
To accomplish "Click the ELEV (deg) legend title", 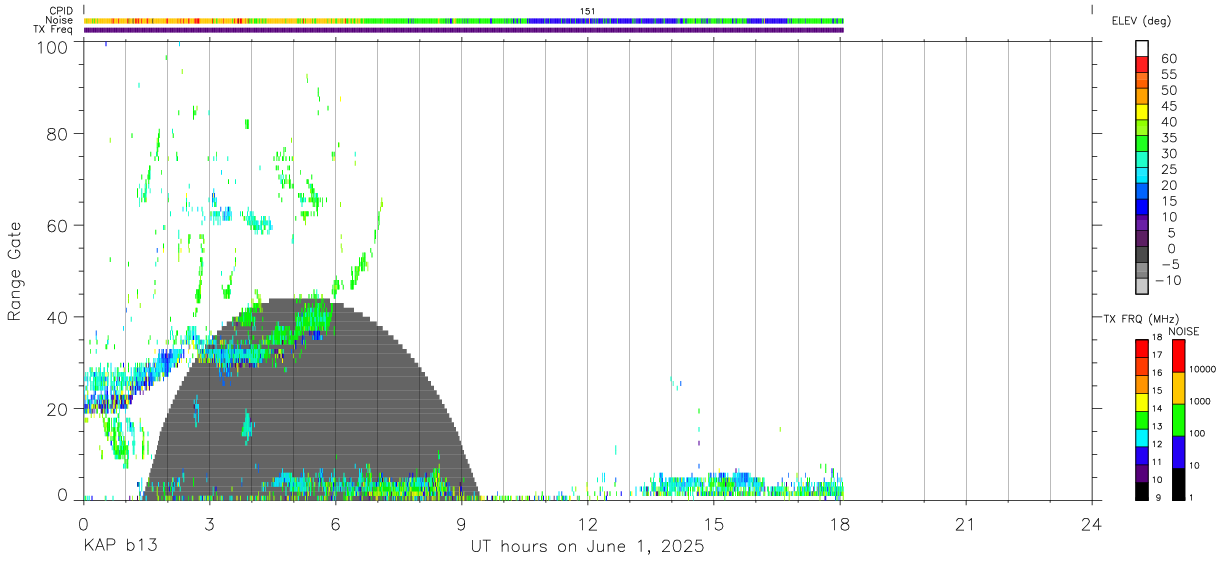I will (x=1140, y=21).
